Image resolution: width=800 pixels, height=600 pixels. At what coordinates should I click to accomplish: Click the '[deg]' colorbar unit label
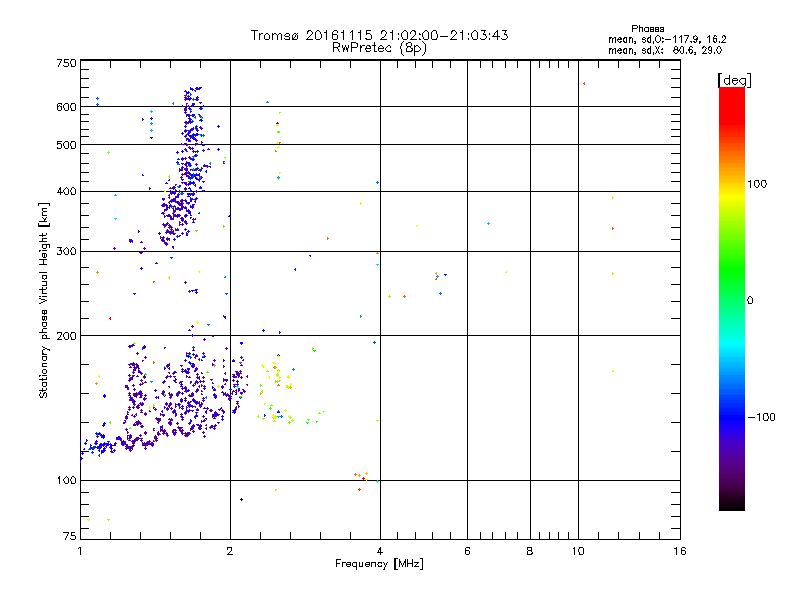pos(734,80)
